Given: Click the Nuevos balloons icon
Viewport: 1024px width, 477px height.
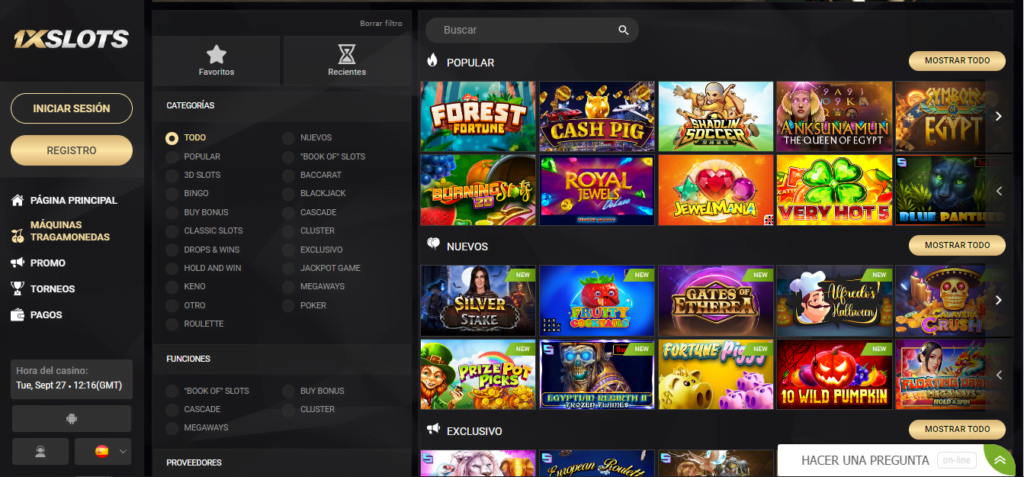Looking at the screenshot, I should [432, 244].
